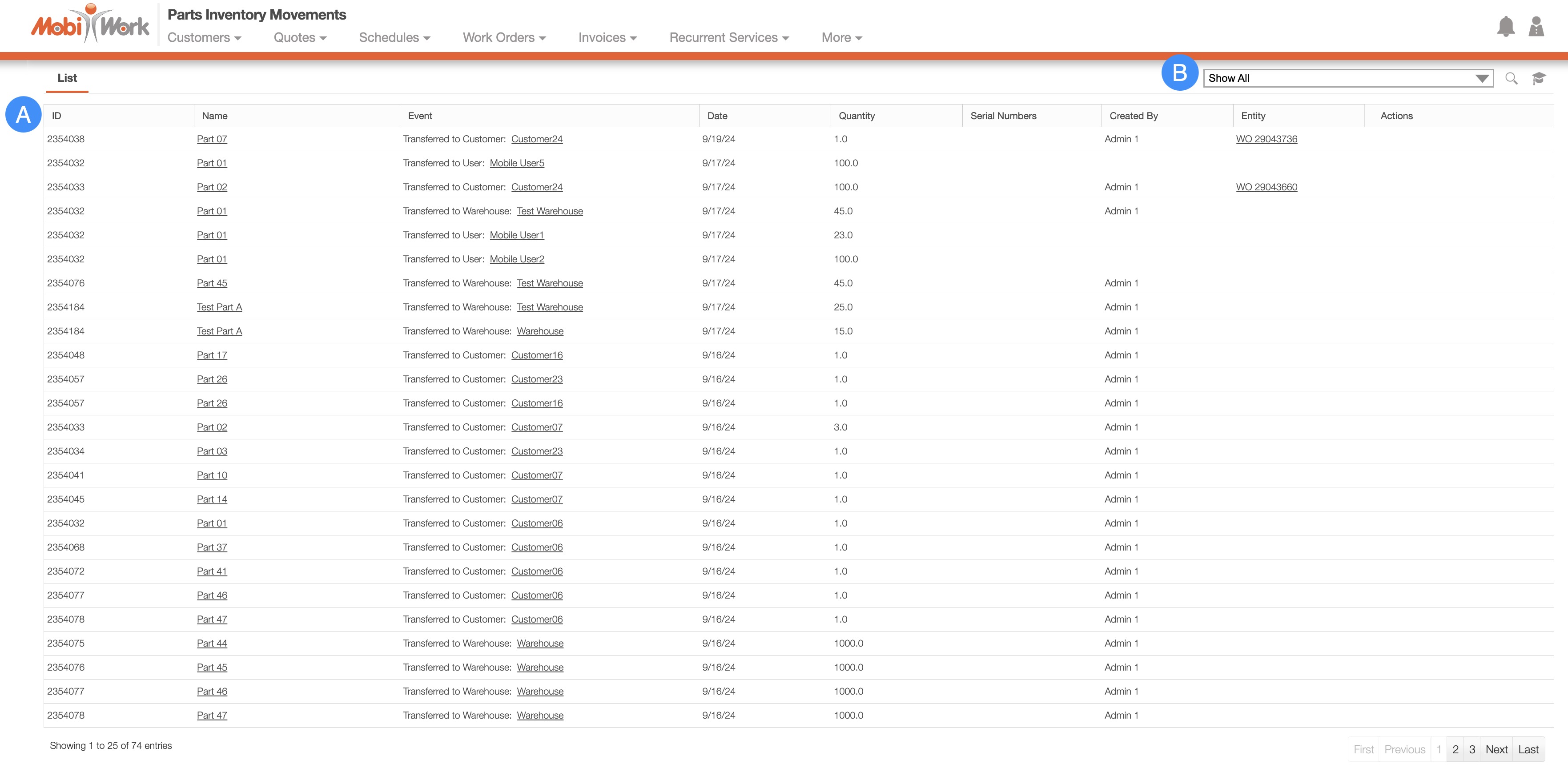This screenshot has height=780, width=1568.
Task: Click the notification bell icon
Action: pos(1505,27)
